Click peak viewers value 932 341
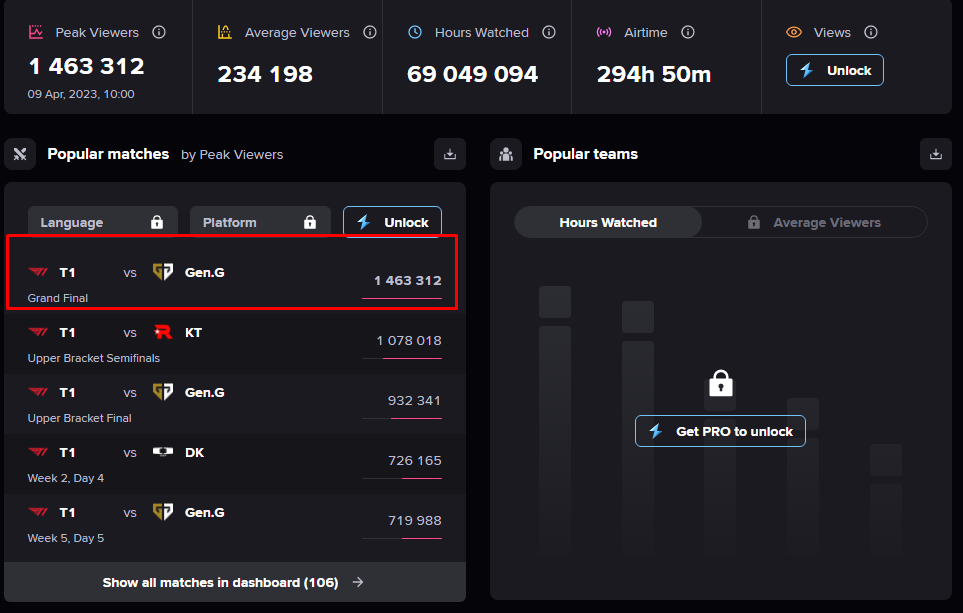The height and width of the screenshot is (613, 963). (x=415, y=400)
